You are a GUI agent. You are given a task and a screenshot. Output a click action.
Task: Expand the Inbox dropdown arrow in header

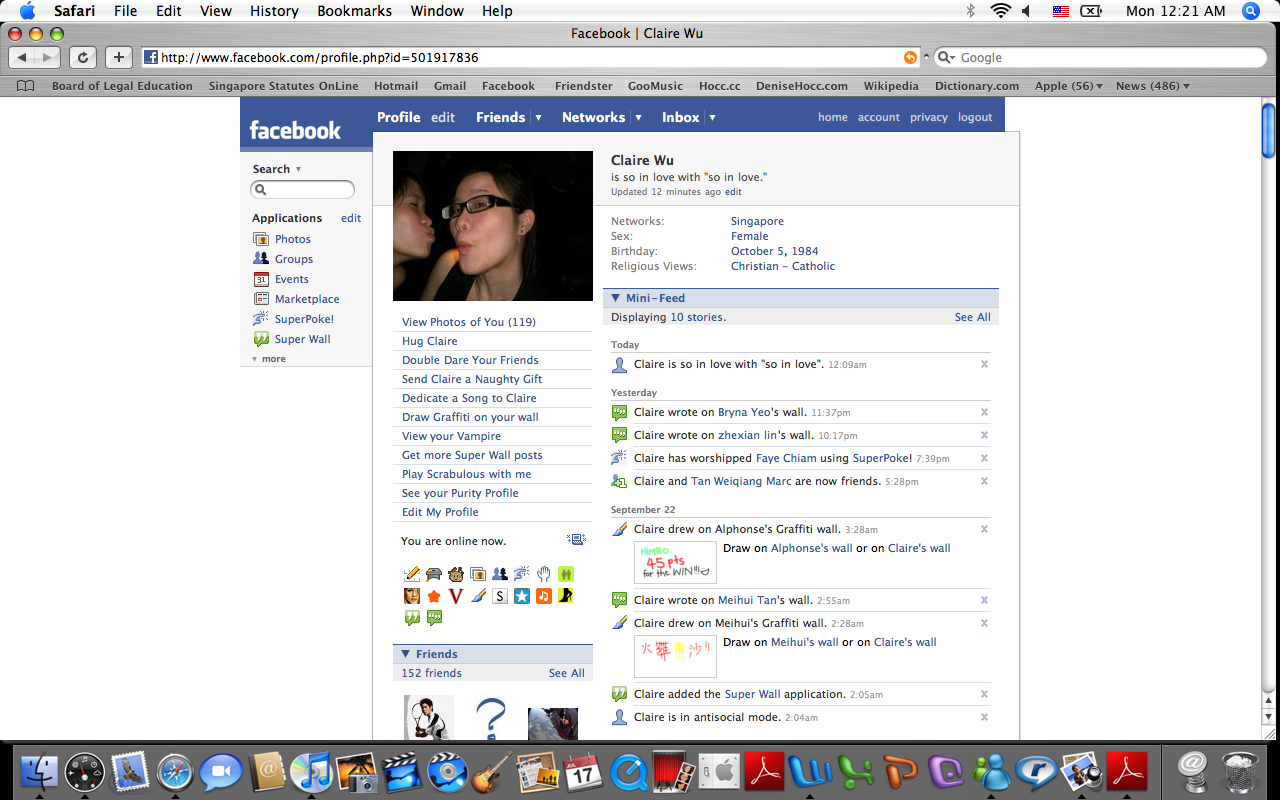click(x=712, y=118)
